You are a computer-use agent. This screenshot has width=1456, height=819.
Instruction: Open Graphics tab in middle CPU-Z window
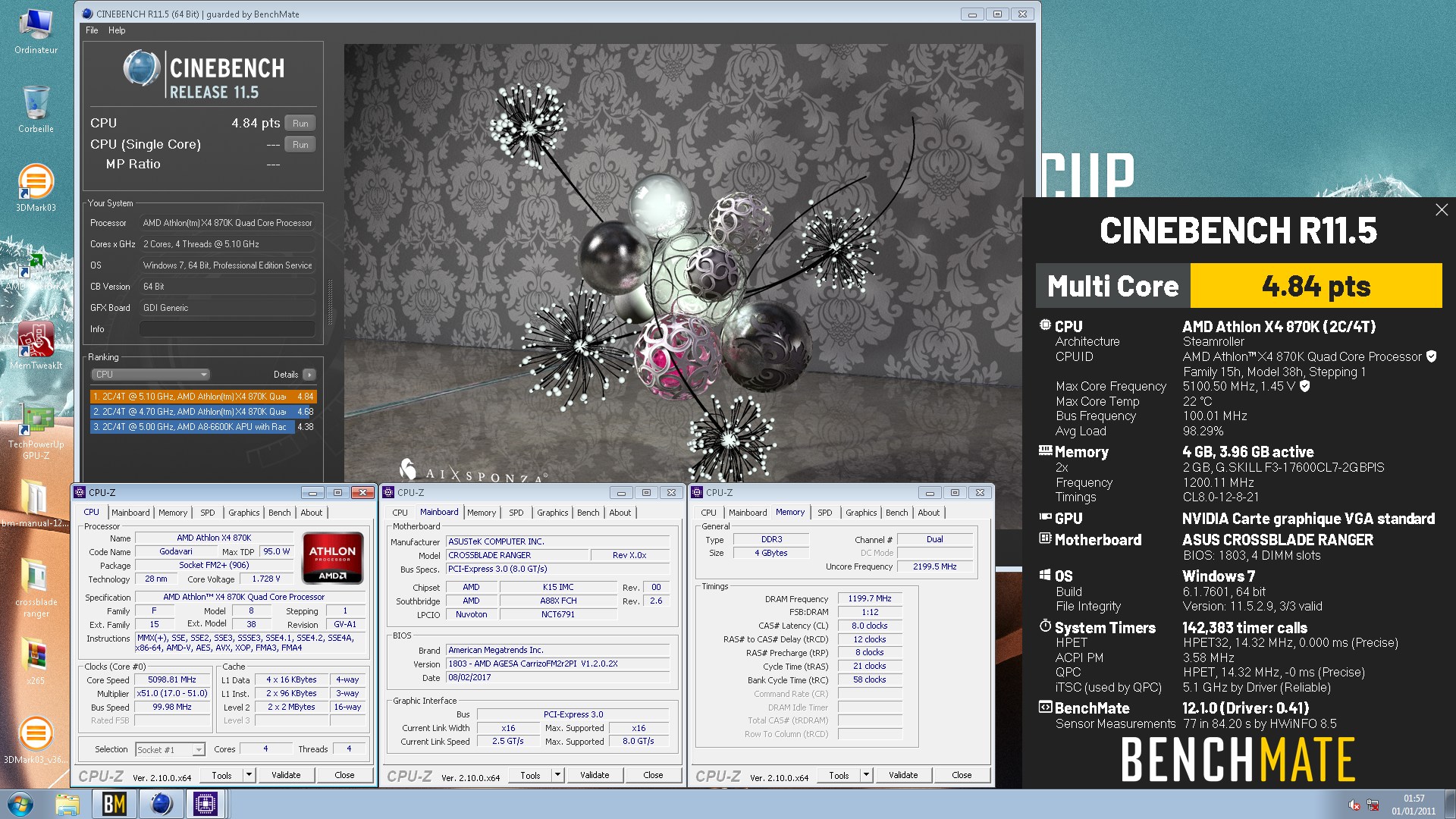pos(552,513)
